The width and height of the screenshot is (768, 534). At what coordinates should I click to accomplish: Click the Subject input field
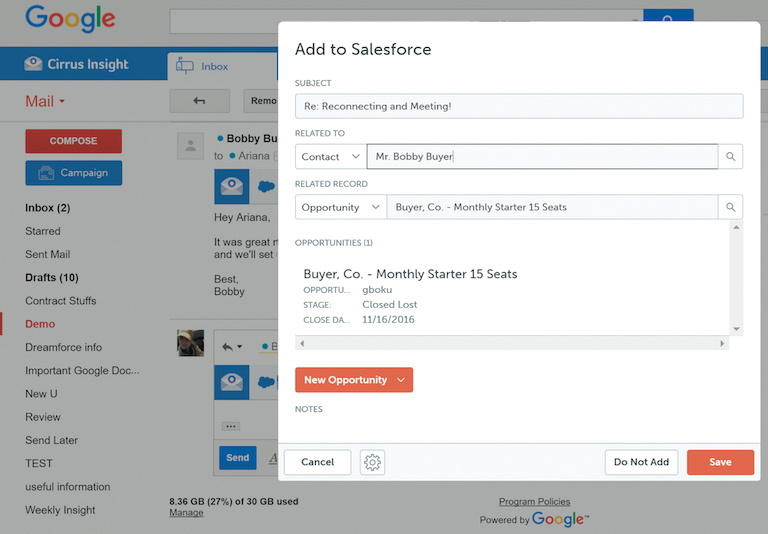(x=518, y=106)
